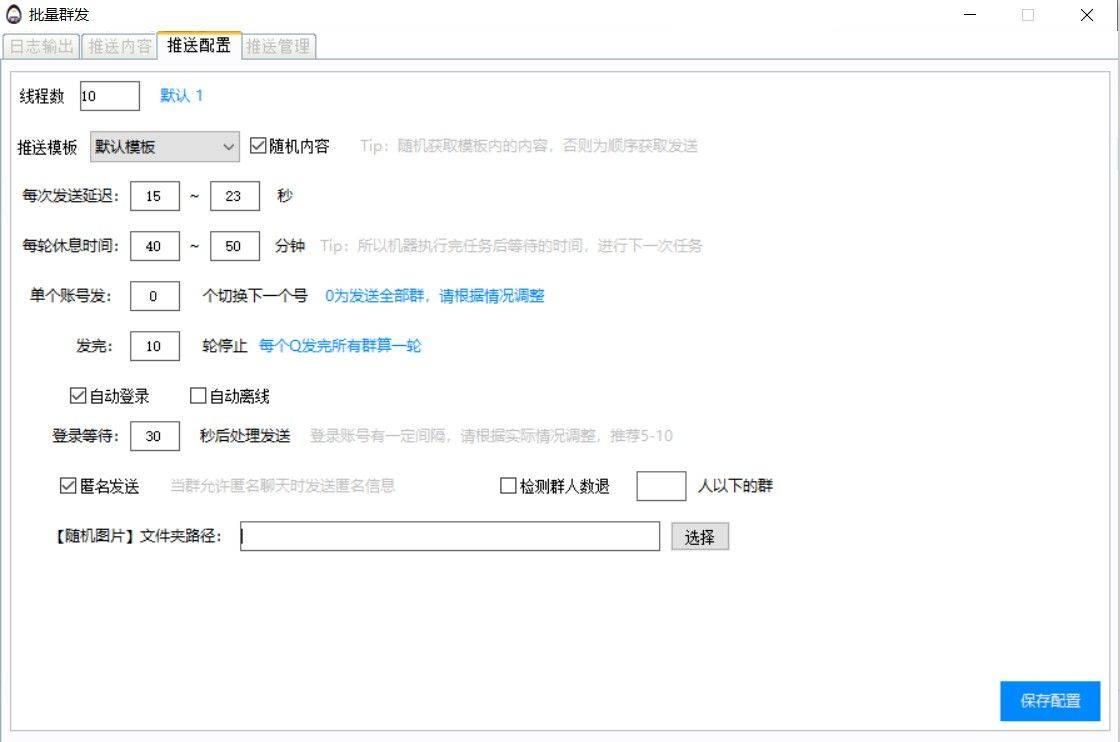This screenshot has width=1120, height=742.
Task: Click the 登录等待 seconds field
Action: [154, 436]
